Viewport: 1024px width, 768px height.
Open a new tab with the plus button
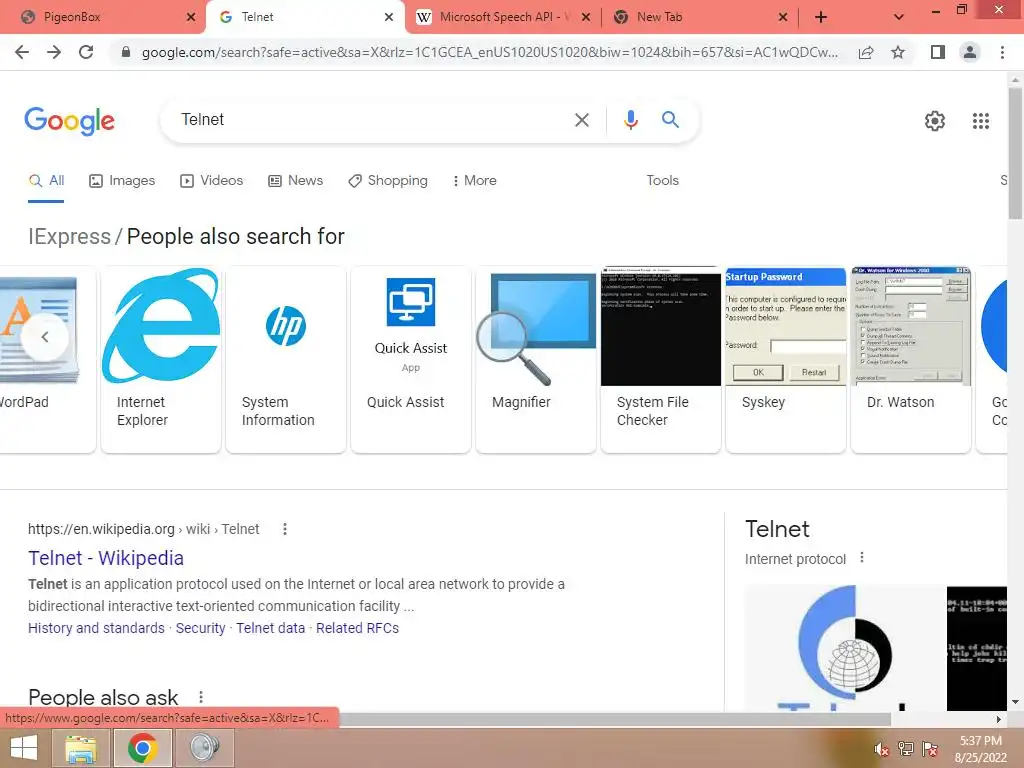821,17
